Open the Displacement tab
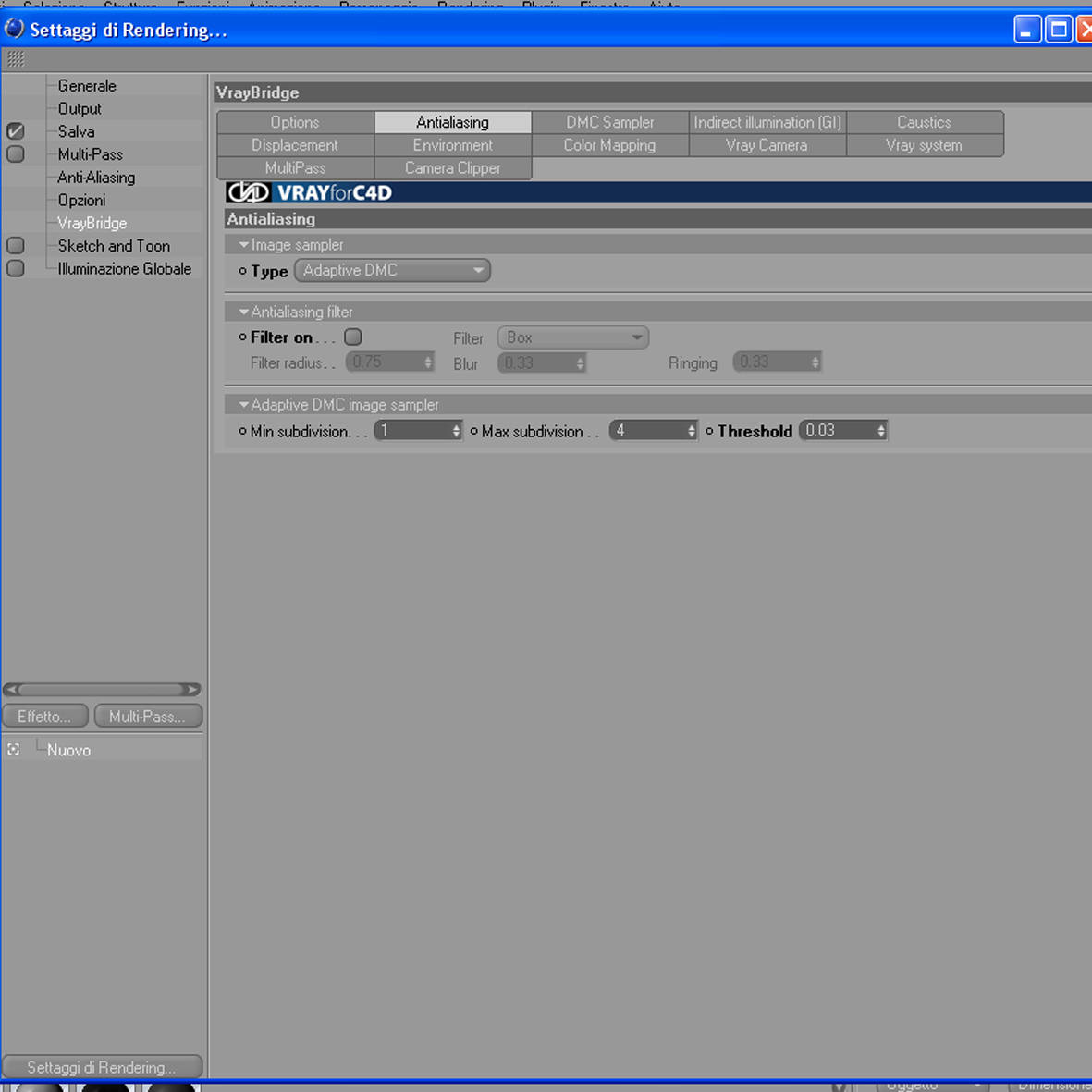 click(x=295, y=145)
